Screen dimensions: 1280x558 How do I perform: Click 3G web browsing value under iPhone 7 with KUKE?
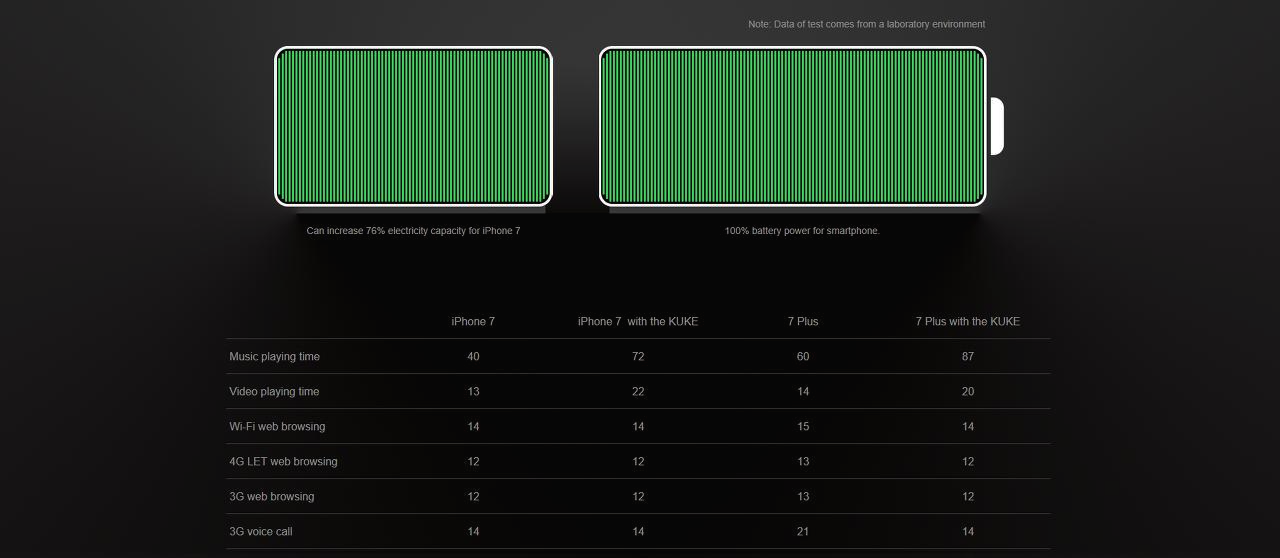(x=638, y=496)
